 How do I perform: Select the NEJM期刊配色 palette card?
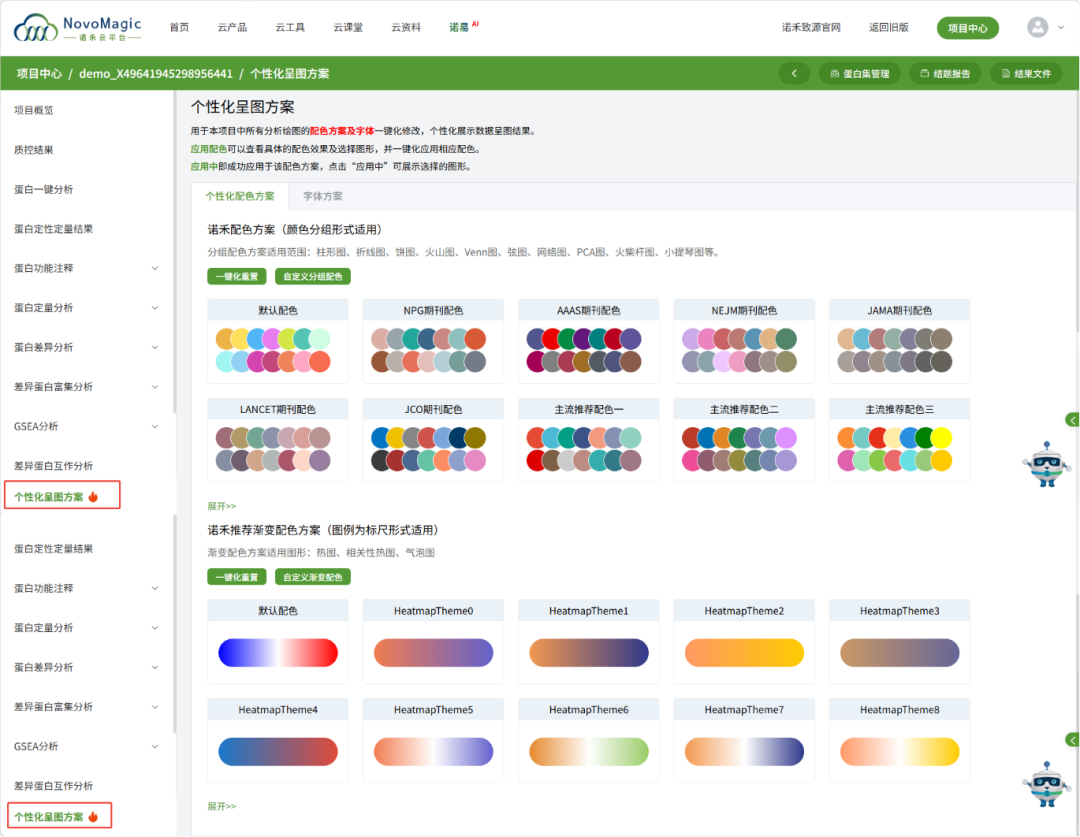tap(744, 341)
